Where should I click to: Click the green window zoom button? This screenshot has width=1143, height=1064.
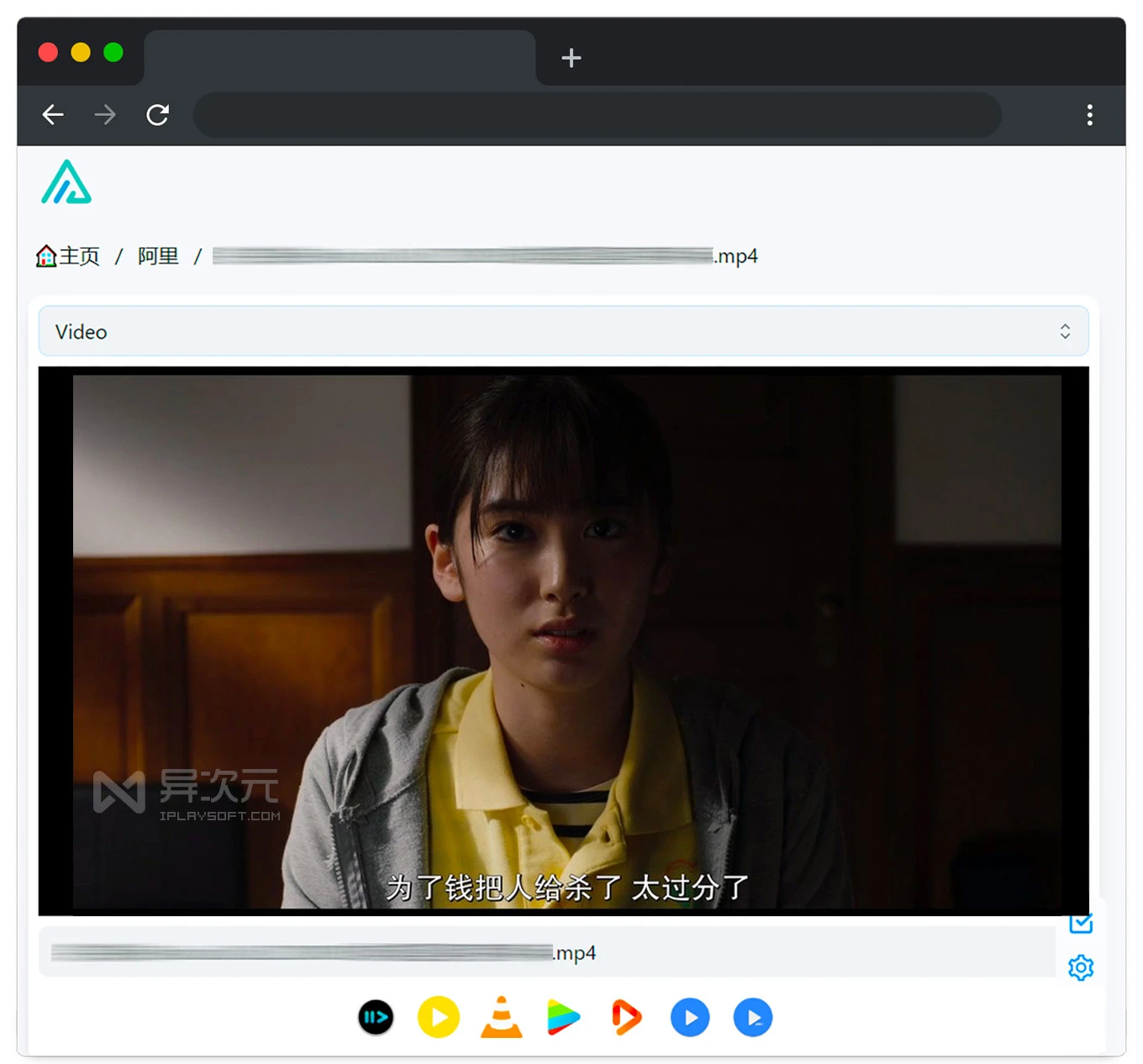pos(113,52)
